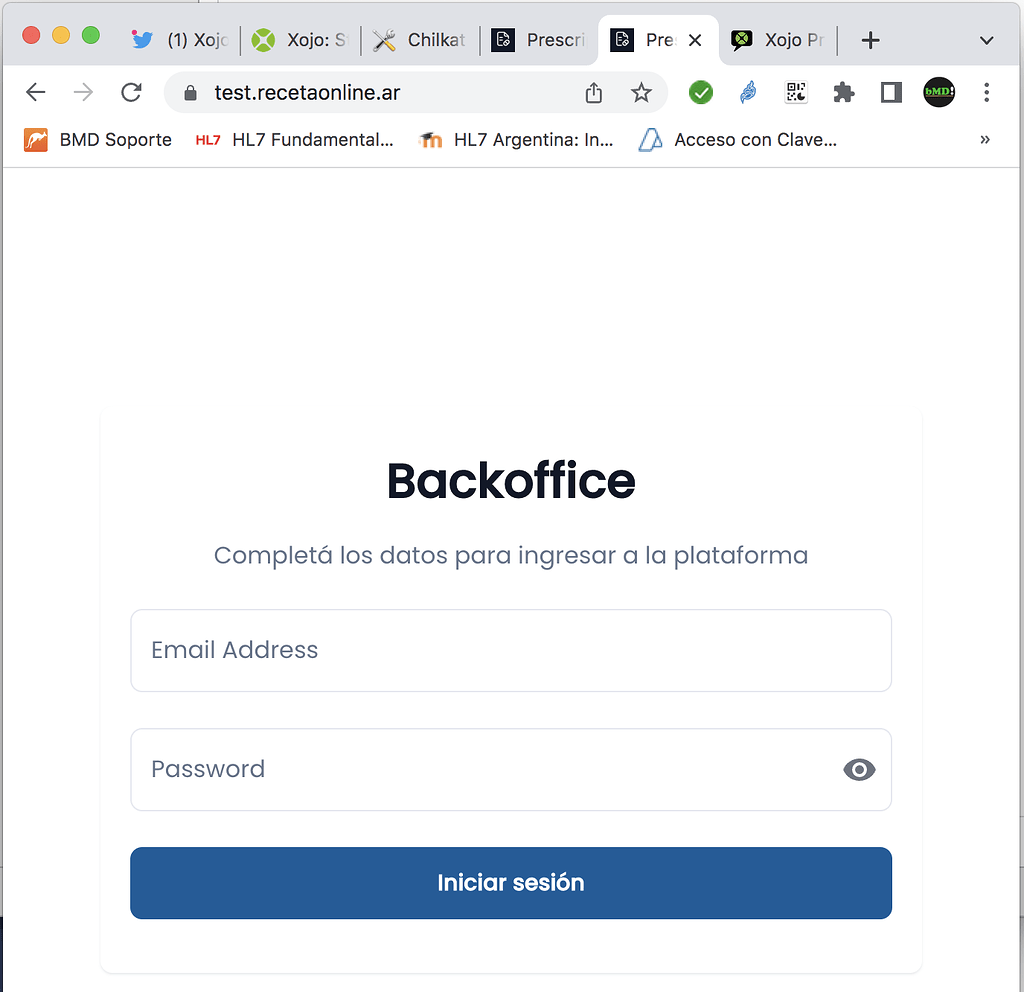This screenshot has height=992, width=1024.
Task: Open the QR code extension
Action: click(x=796, y=93)
